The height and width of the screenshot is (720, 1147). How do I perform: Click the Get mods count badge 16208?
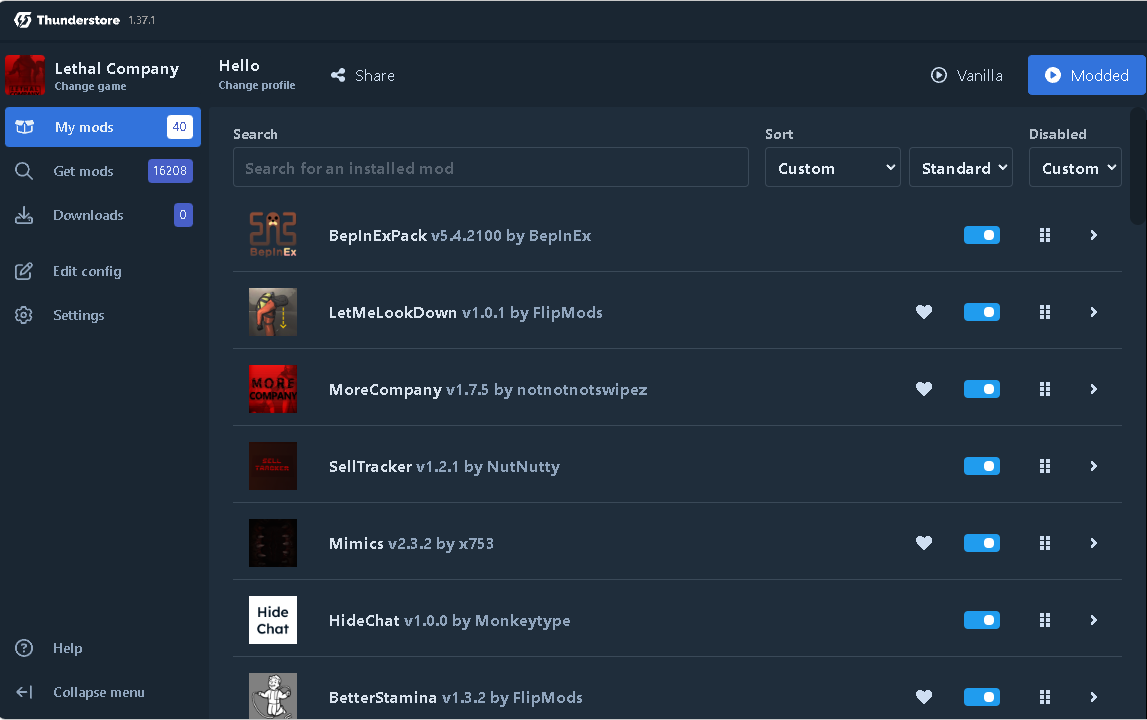coord(170,170)
